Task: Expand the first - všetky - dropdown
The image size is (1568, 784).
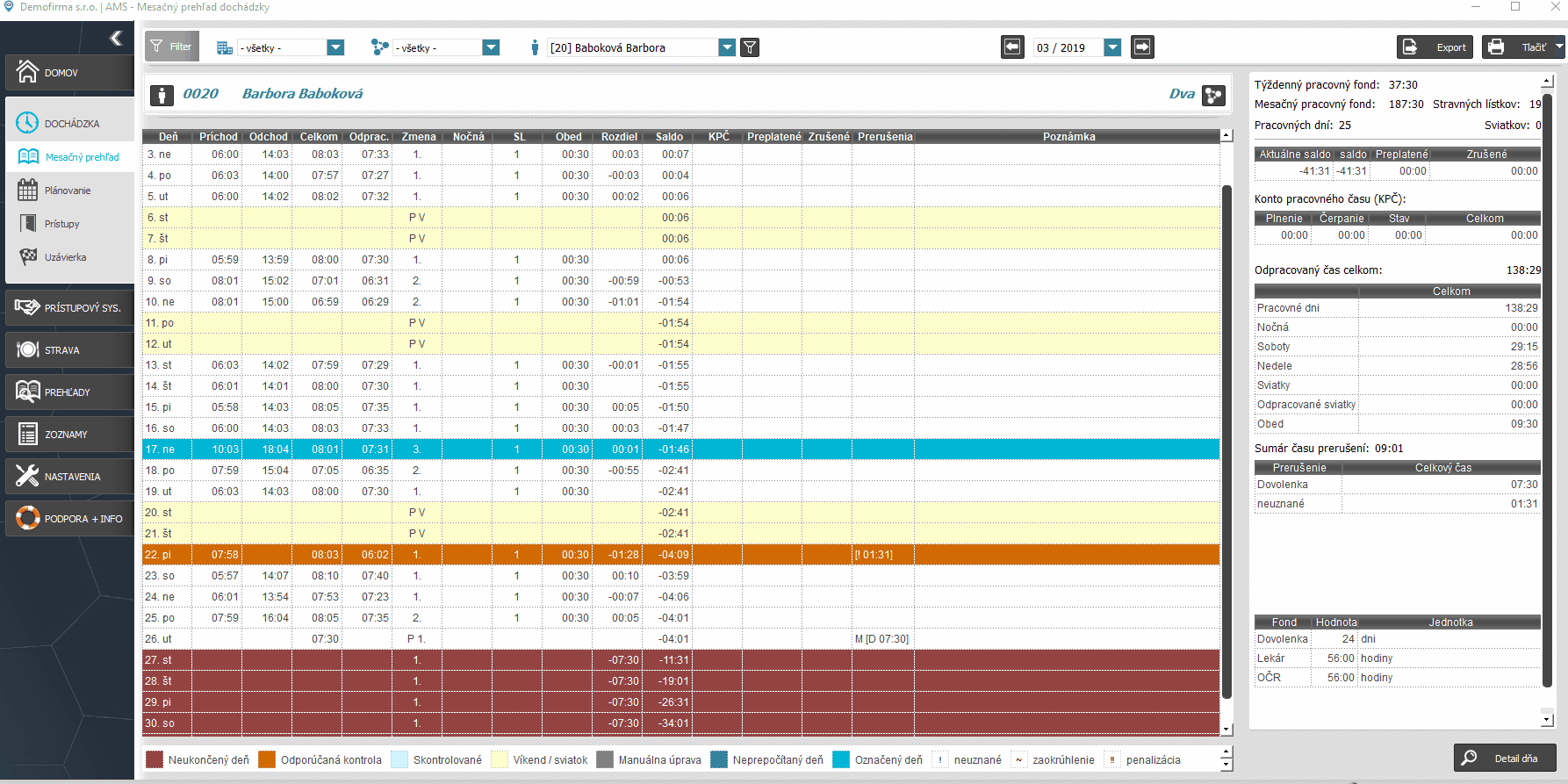Action: (x=335, y=47)
